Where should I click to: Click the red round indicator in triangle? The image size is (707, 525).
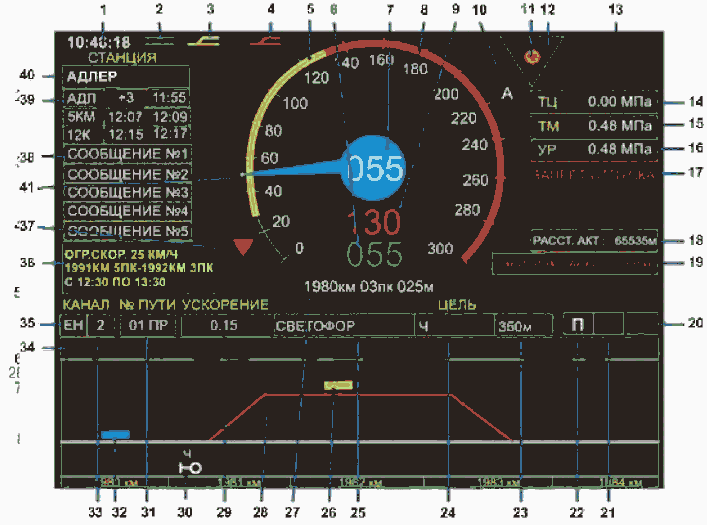pos(532,56)
